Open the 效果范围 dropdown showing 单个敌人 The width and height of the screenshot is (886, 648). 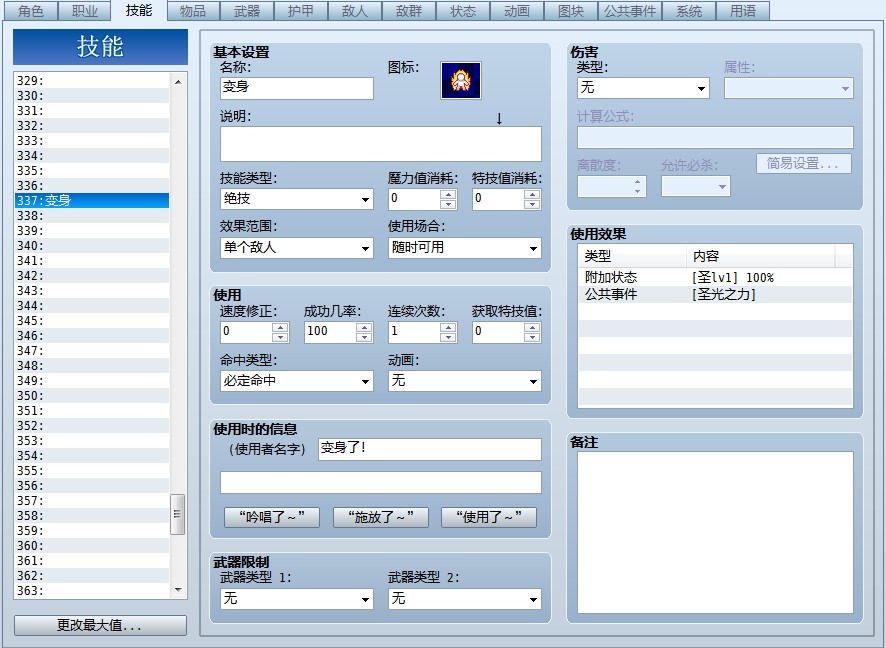297,247
